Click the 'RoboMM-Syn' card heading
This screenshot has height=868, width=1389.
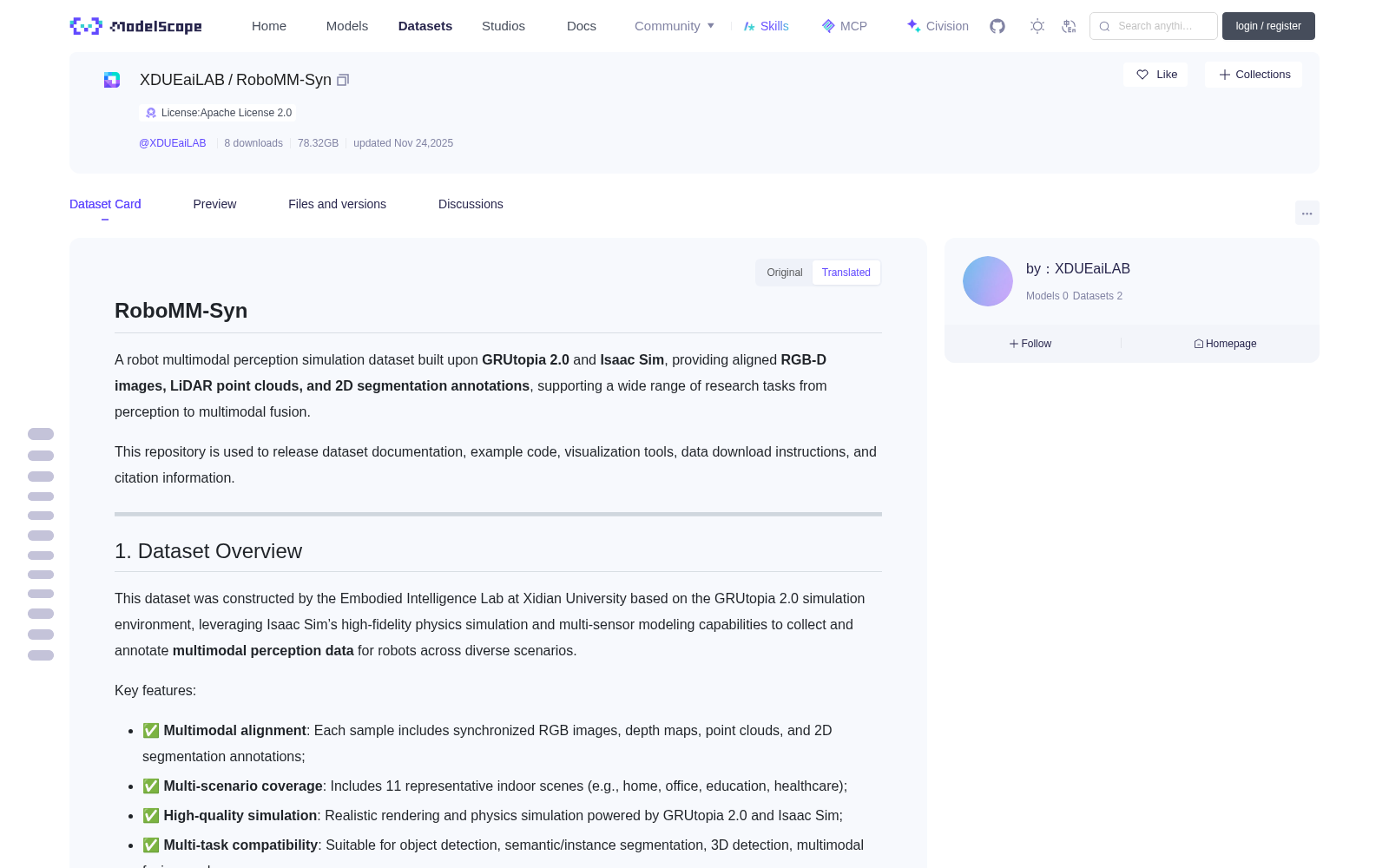[181, 311]
